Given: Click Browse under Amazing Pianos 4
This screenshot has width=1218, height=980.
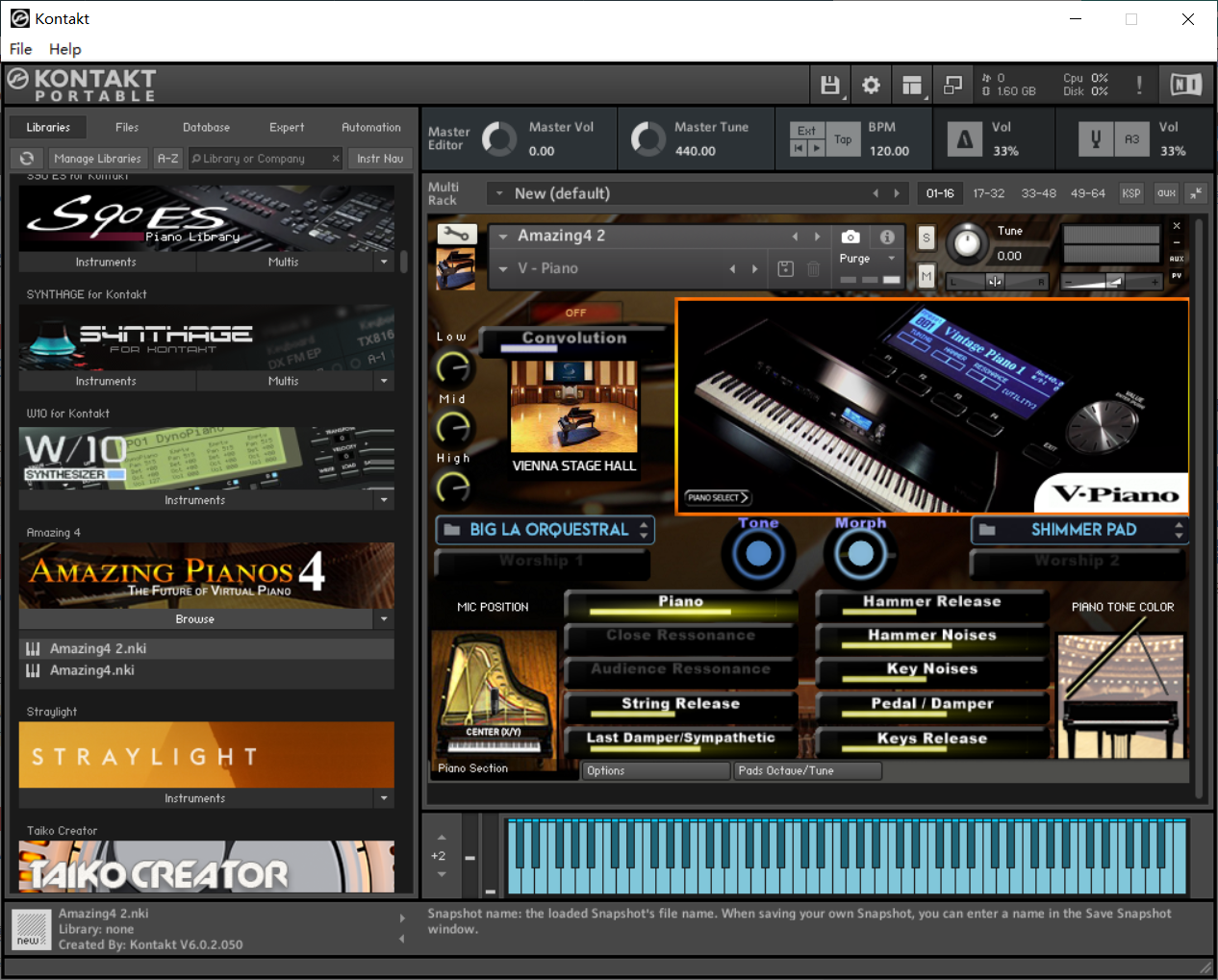Looking at the screenshot, I should point(195,617).
